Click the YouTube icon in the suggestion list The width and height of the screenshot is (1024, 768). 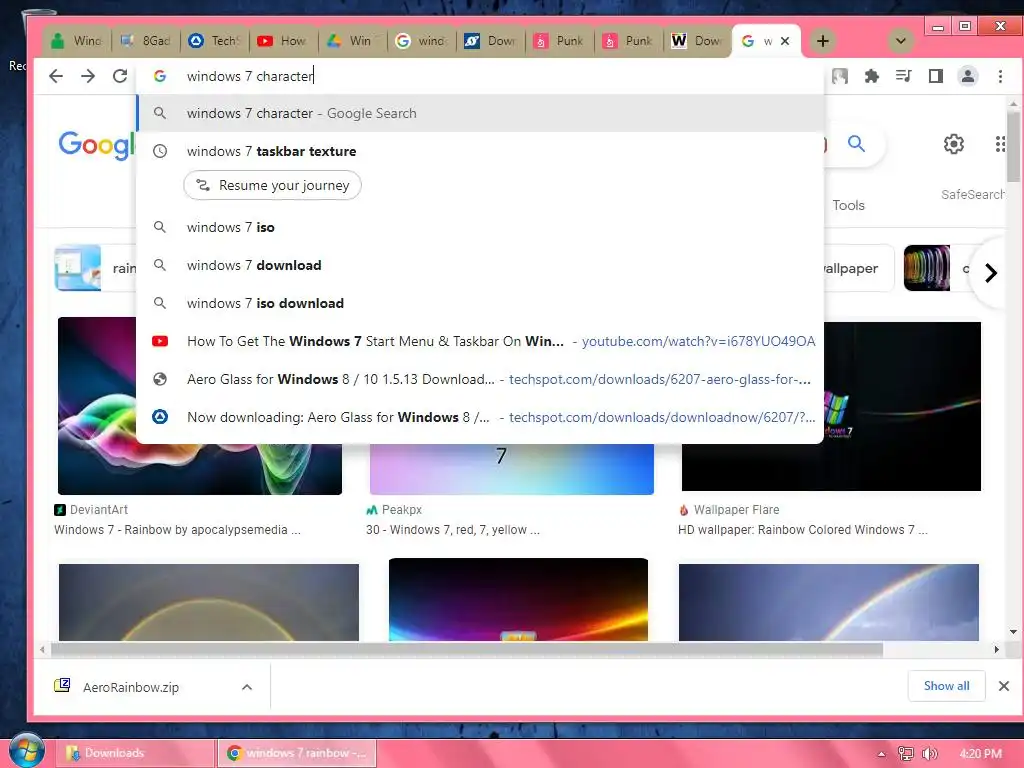coord(160,341)
